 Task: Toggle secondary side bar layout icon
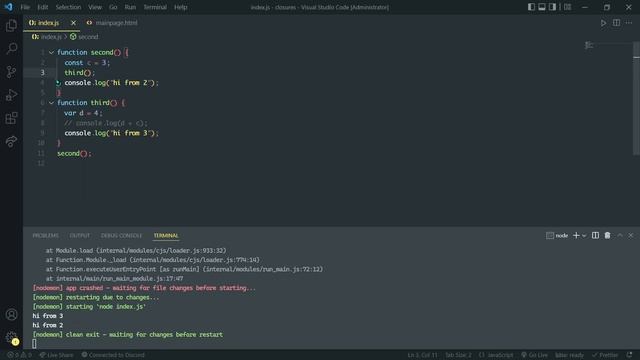[x=552, y=7]
